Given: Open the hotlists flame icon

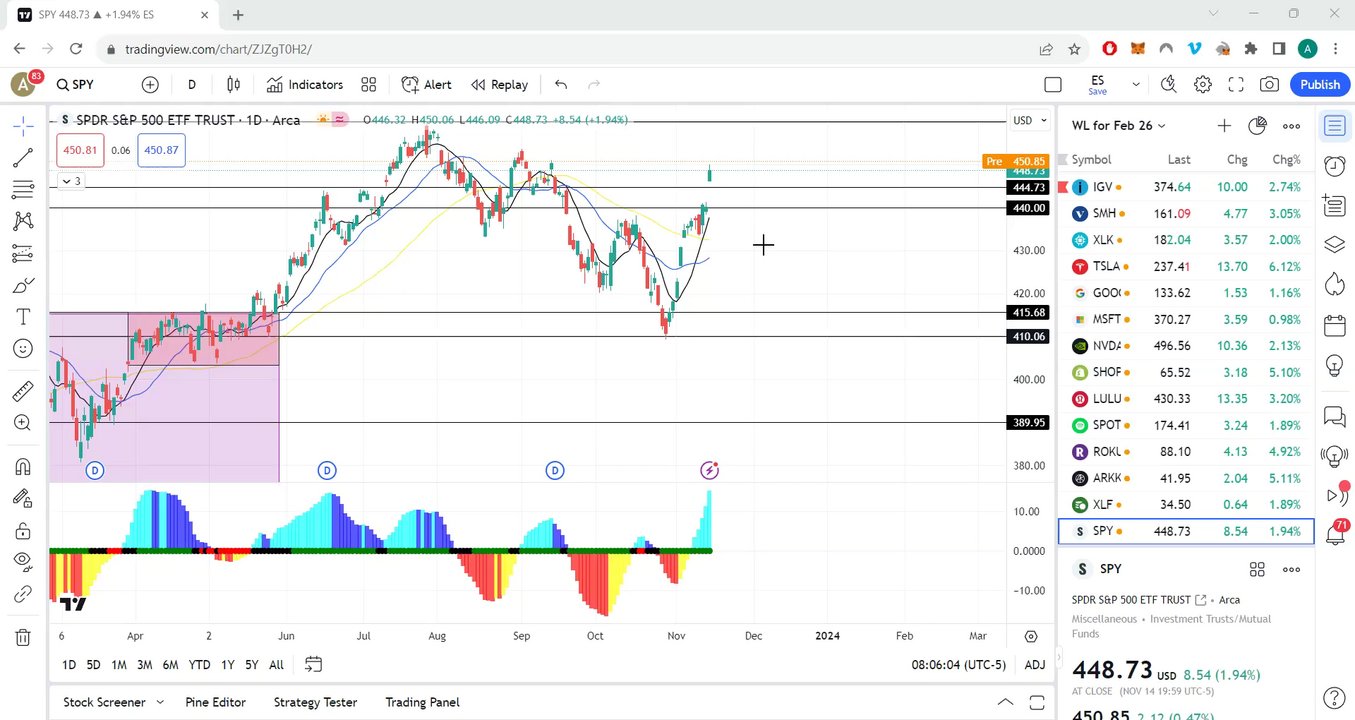Looking at the screenshot, I should [x=1334, y=285].
